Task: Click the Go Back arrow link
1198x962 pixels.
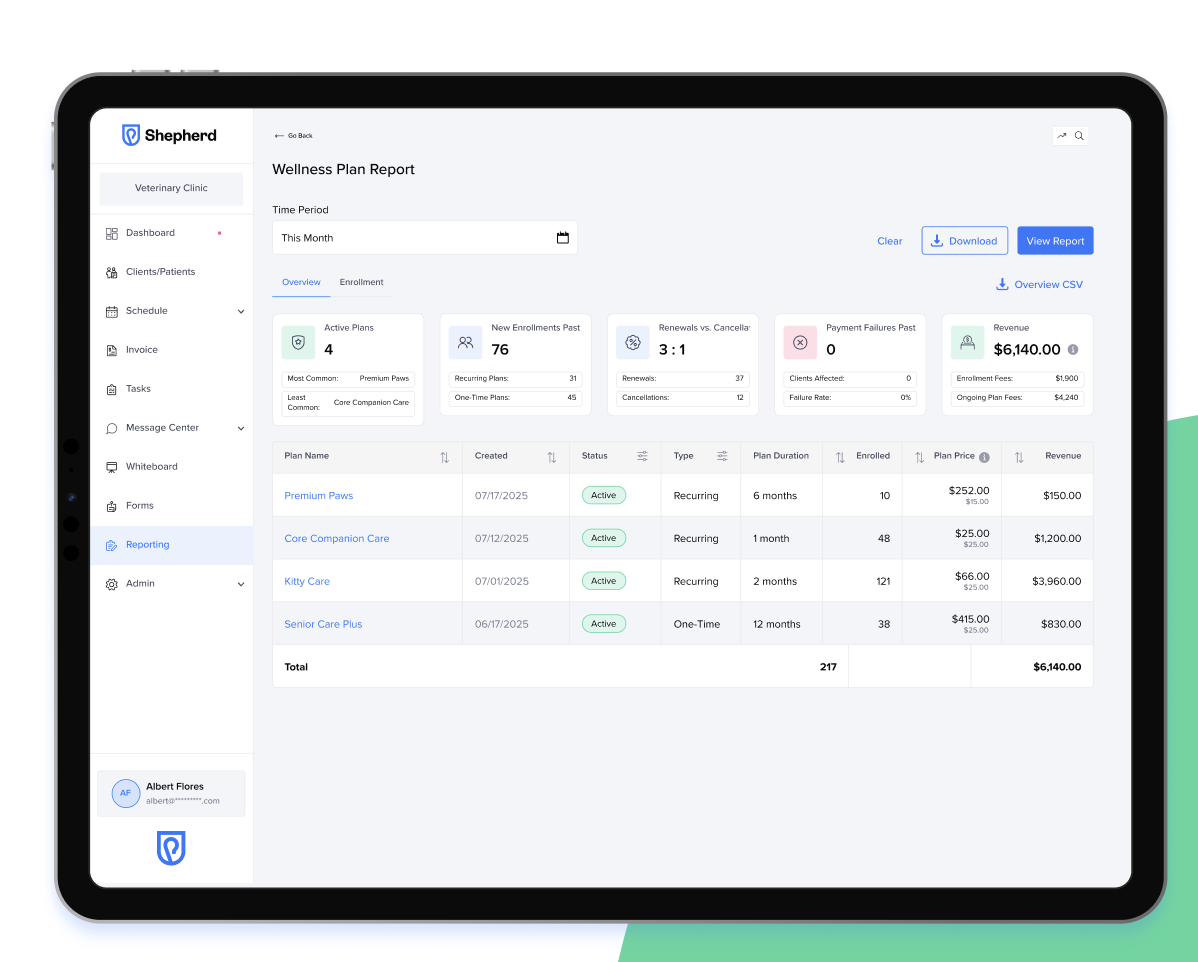Action: [x=293, y=136]
